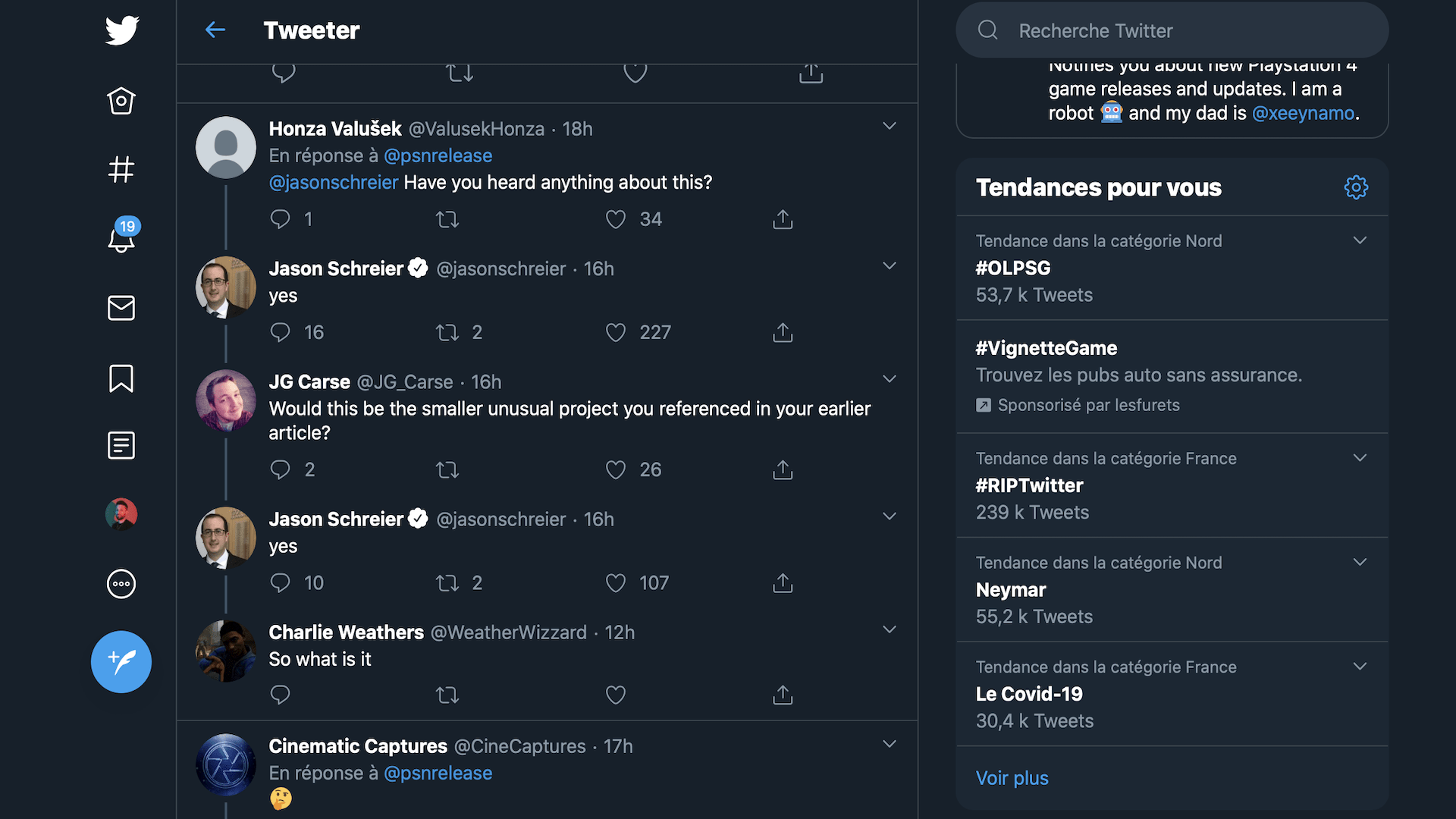The width and height of the screenshot is (1456, 819).
Task: Open the #VignetteGame sponsored trend
Action: [1046, 348]
